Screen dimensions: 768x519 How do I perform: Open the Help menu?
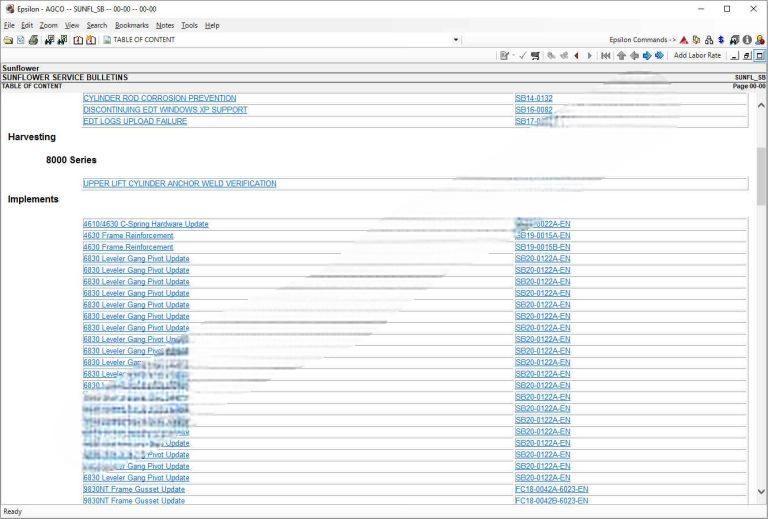[212, 25]
